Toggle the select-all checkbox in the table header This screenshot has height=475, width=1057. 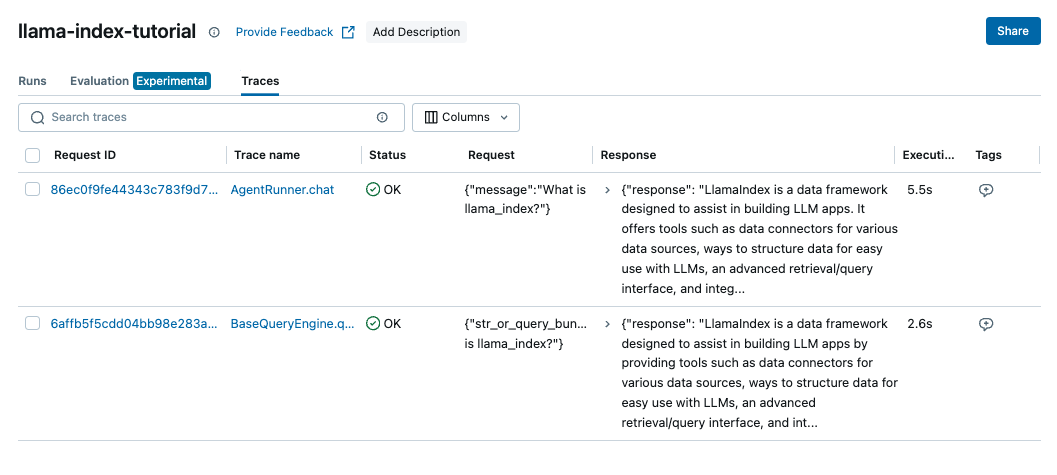tap(33, 155)
